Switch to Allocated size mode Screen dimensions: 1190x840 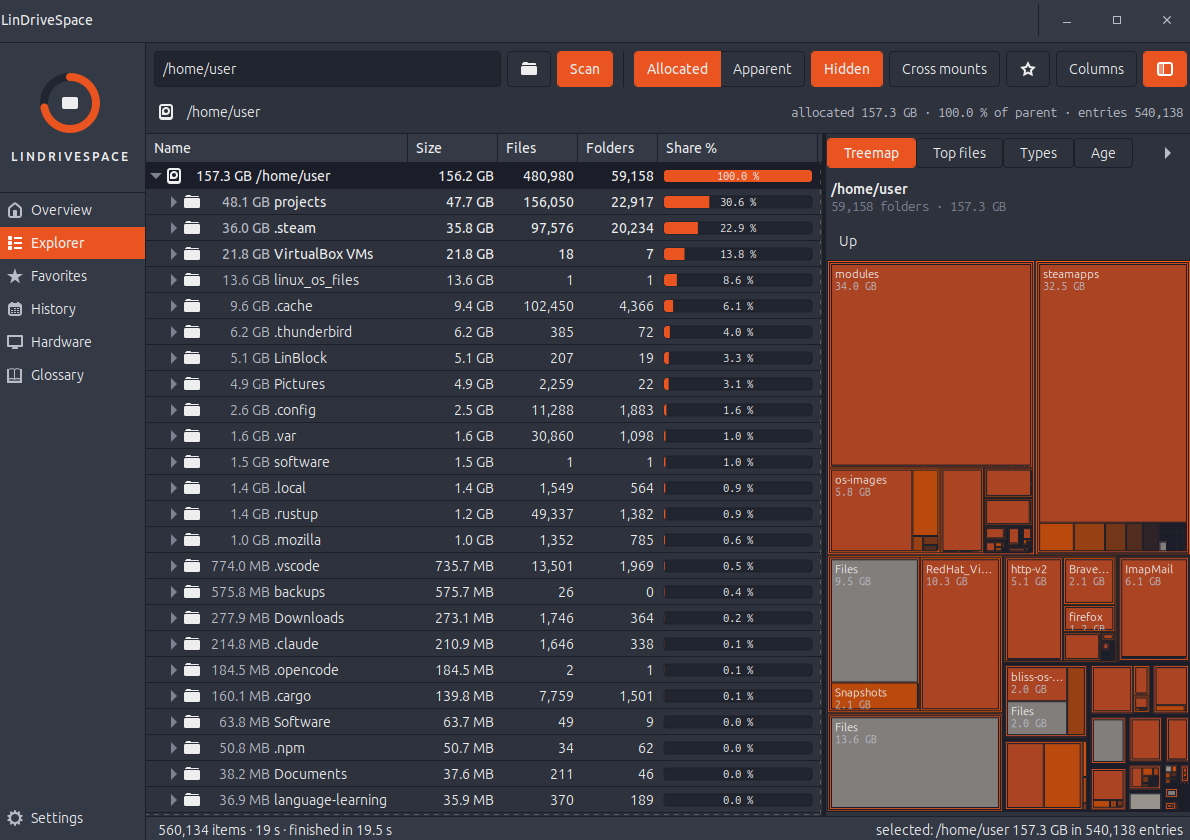[677, 69]
